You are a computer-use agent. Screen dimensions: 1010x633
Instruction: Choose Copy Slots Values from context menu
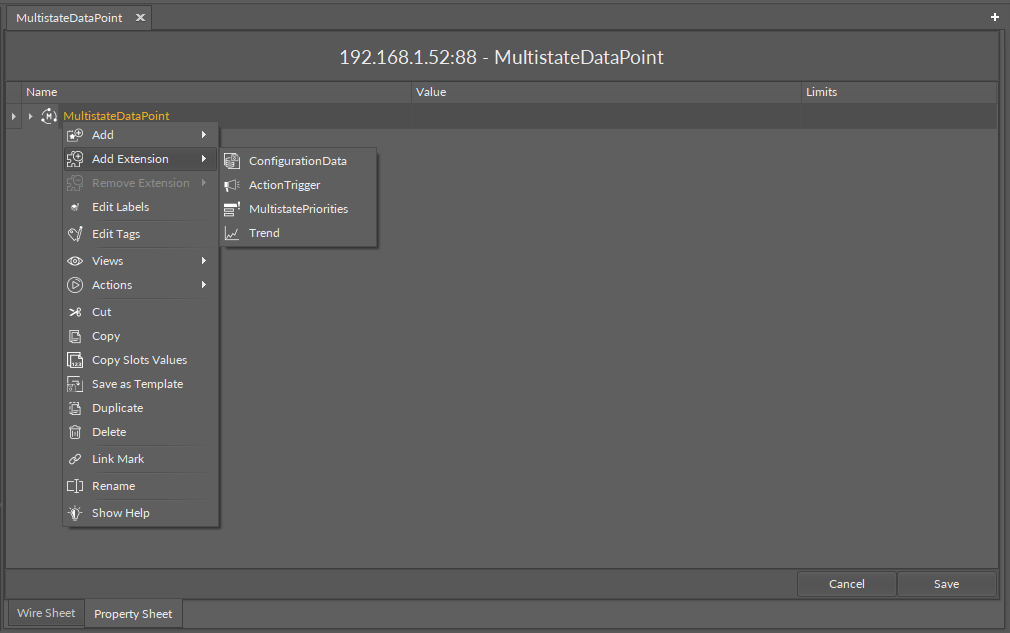pyautogui.click(x=139, y=360)
